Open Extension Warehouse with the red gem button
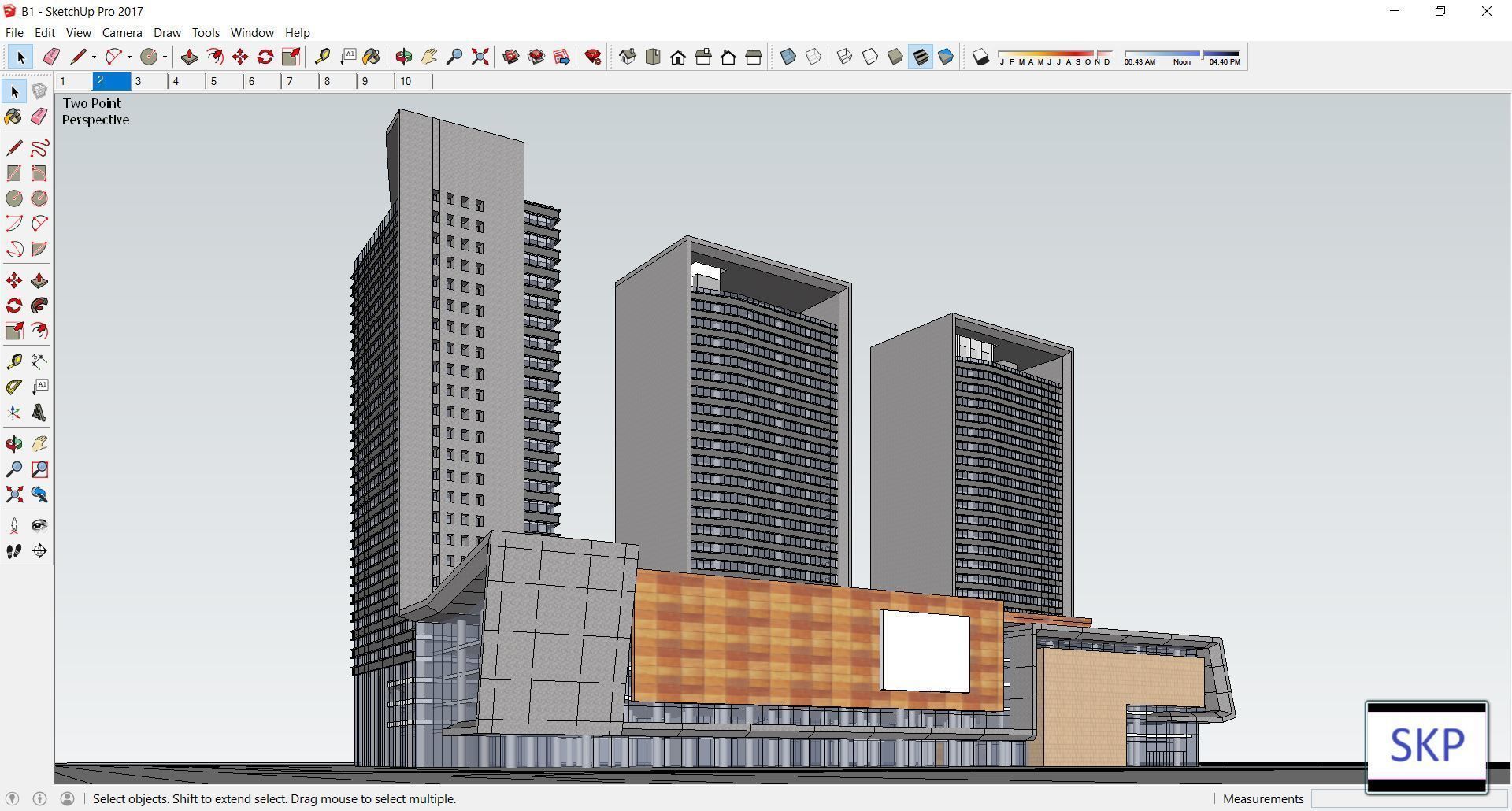Viewport: 1512px width, 811px height. [593, 56]
